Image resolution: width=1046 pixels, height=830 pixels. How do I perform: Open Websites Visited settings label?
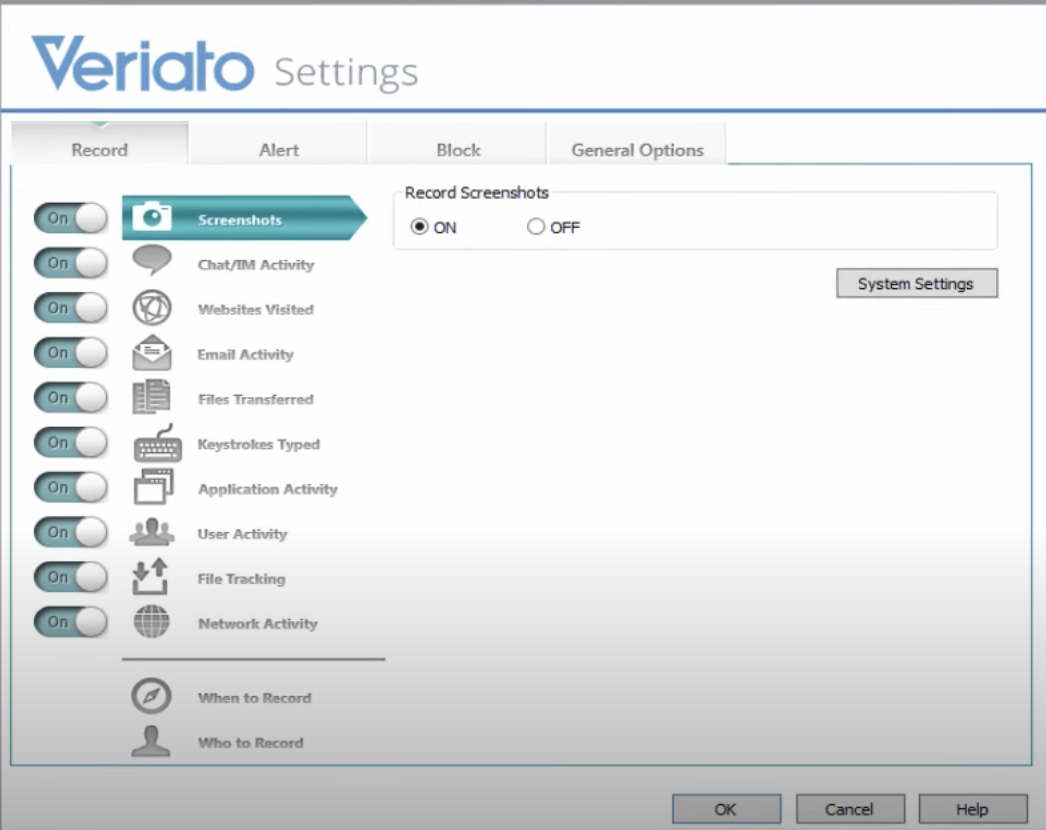click(256, 310)
